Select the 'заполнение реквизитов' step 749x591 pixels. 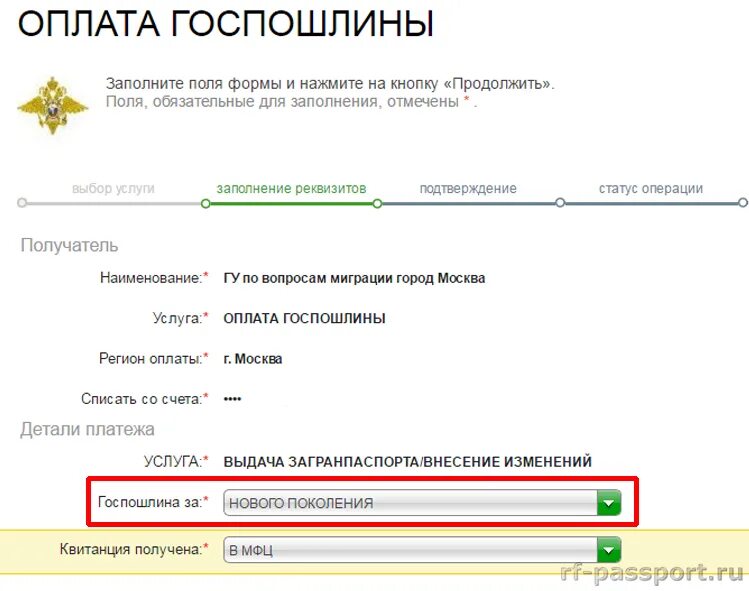coord(291,188)
